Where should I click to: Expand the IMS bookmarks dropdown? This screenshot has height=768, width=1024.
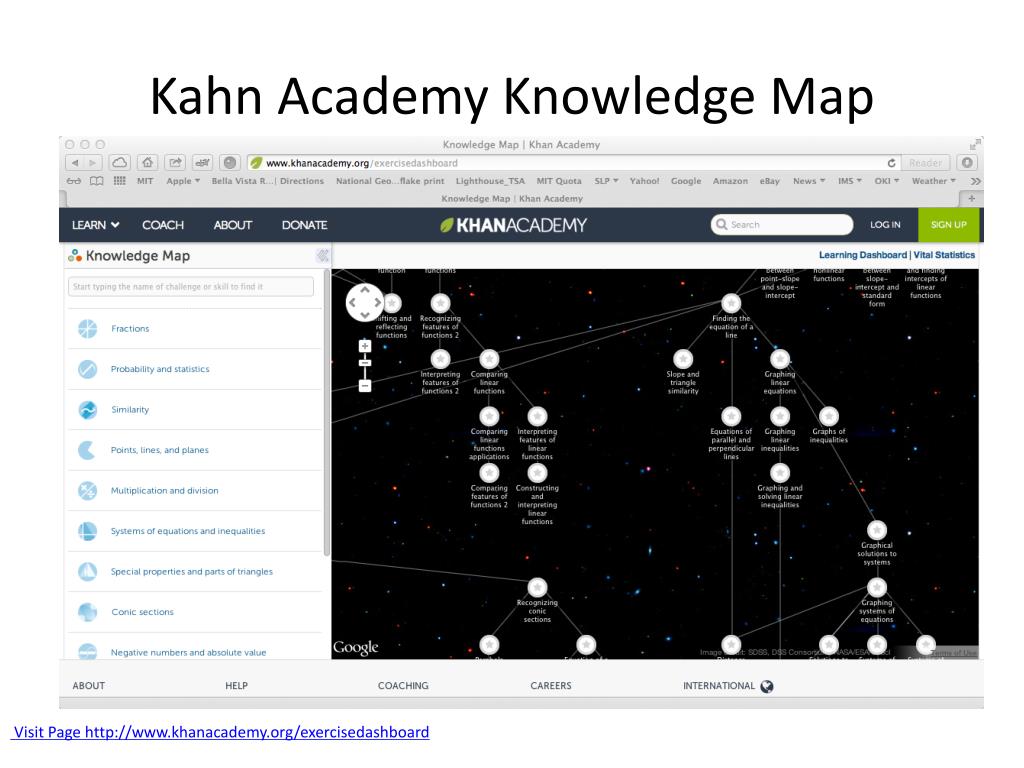pos(850,181)
